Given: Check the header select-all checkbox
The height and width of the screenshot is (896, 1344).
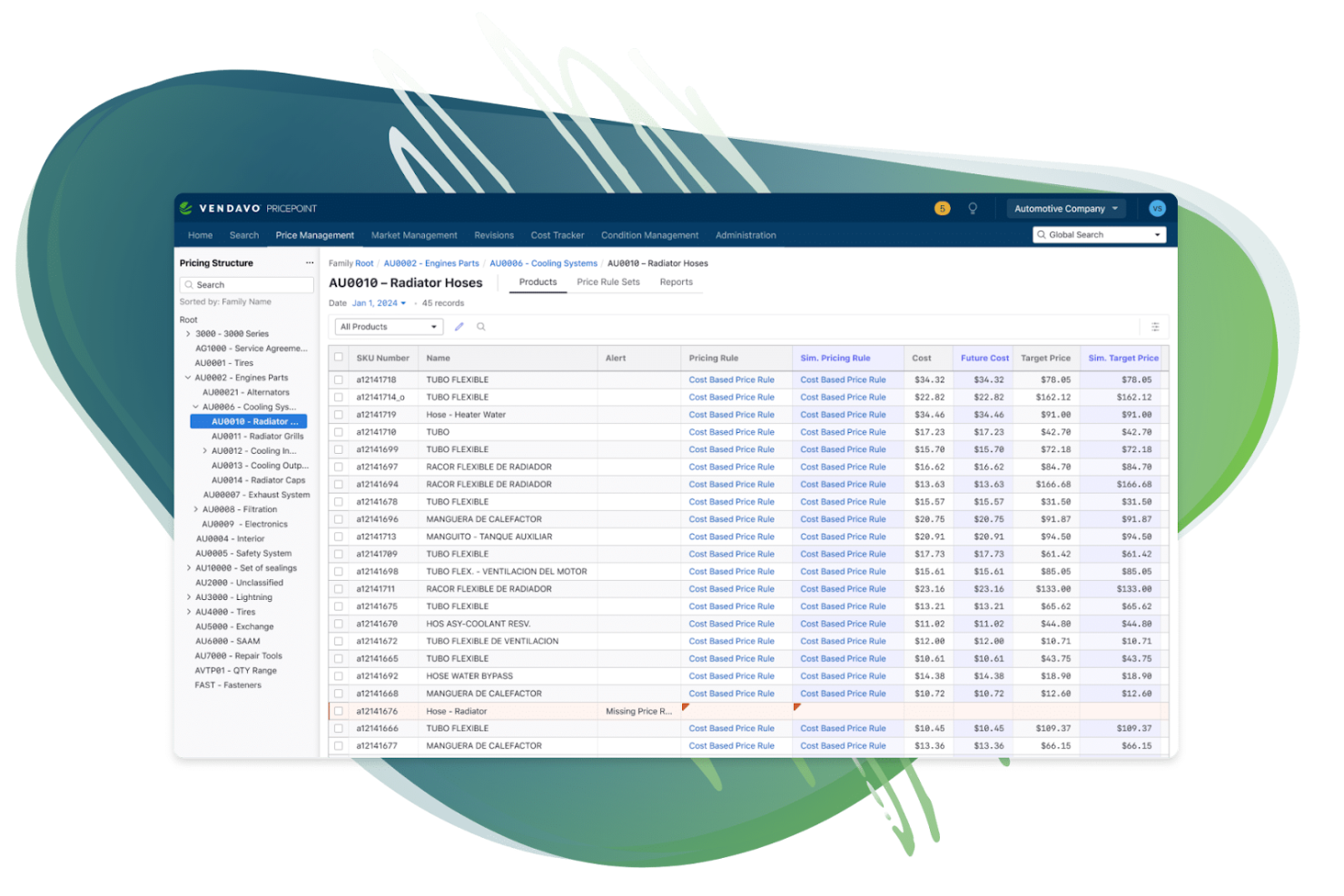Looking at the screenshot, I should click(339, 358).
